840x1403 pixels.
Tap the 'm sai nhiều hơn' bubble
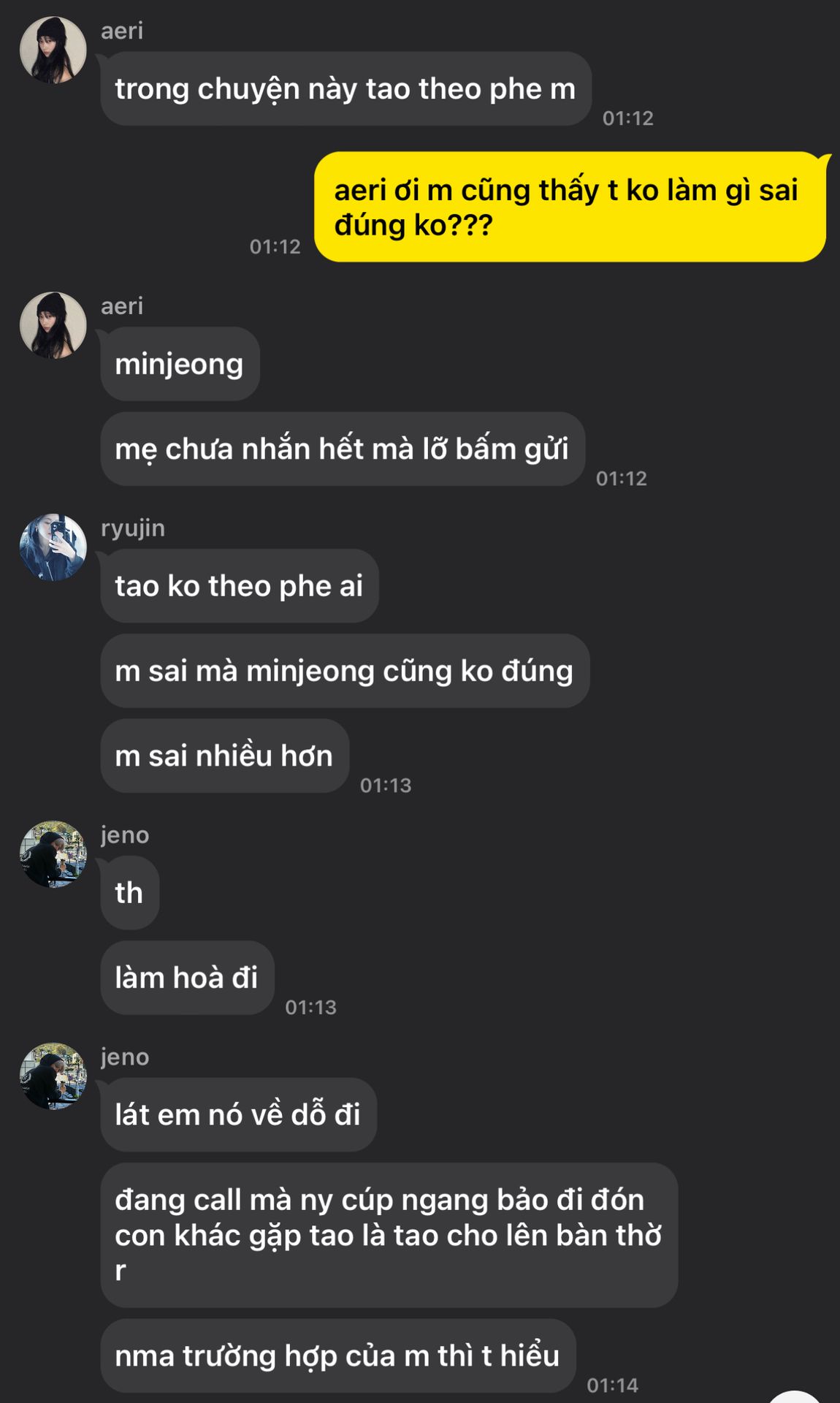pyautogui.click(x=225, y=756)
